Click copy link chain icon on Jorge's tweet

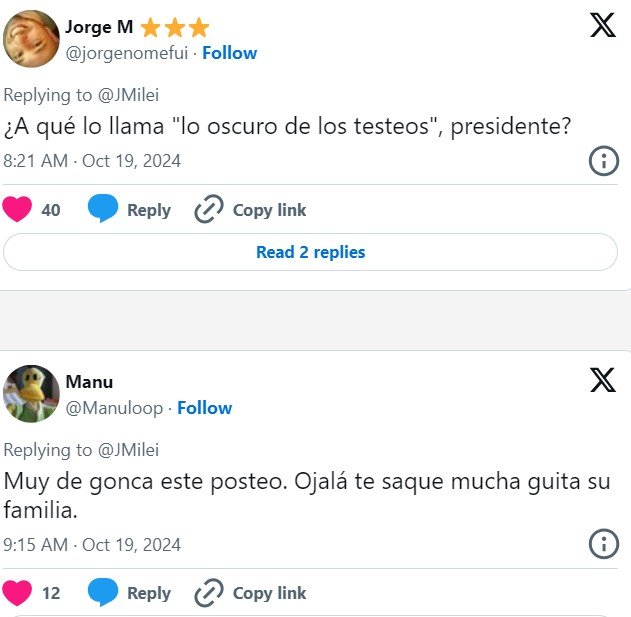coord(208,210)
